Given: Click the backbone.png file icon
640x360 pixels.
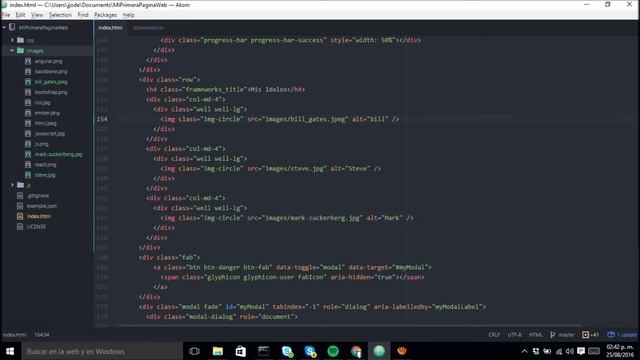Looking at the screenshot, I should click(x=28, y=71).
